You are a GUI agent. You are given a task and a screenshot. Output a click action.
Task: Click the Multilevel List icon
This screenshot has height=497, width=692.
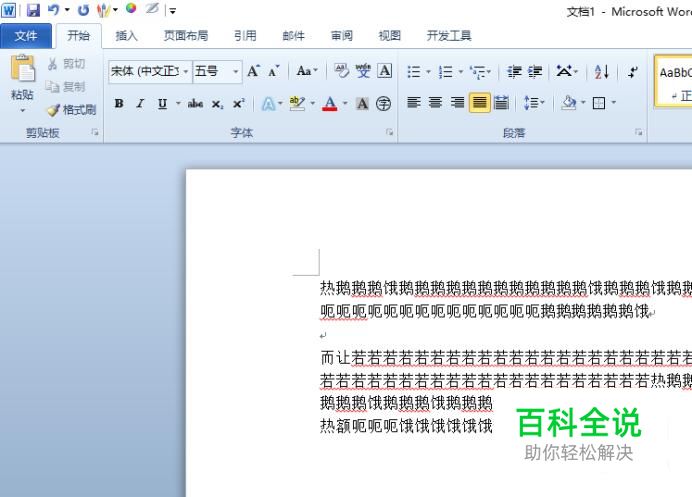pos(478,71)
